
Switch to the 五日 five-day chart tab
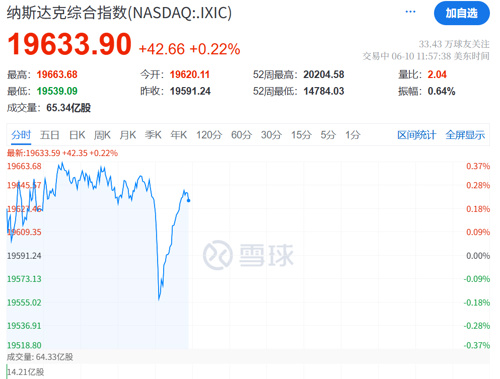click(x=50, y=135)
